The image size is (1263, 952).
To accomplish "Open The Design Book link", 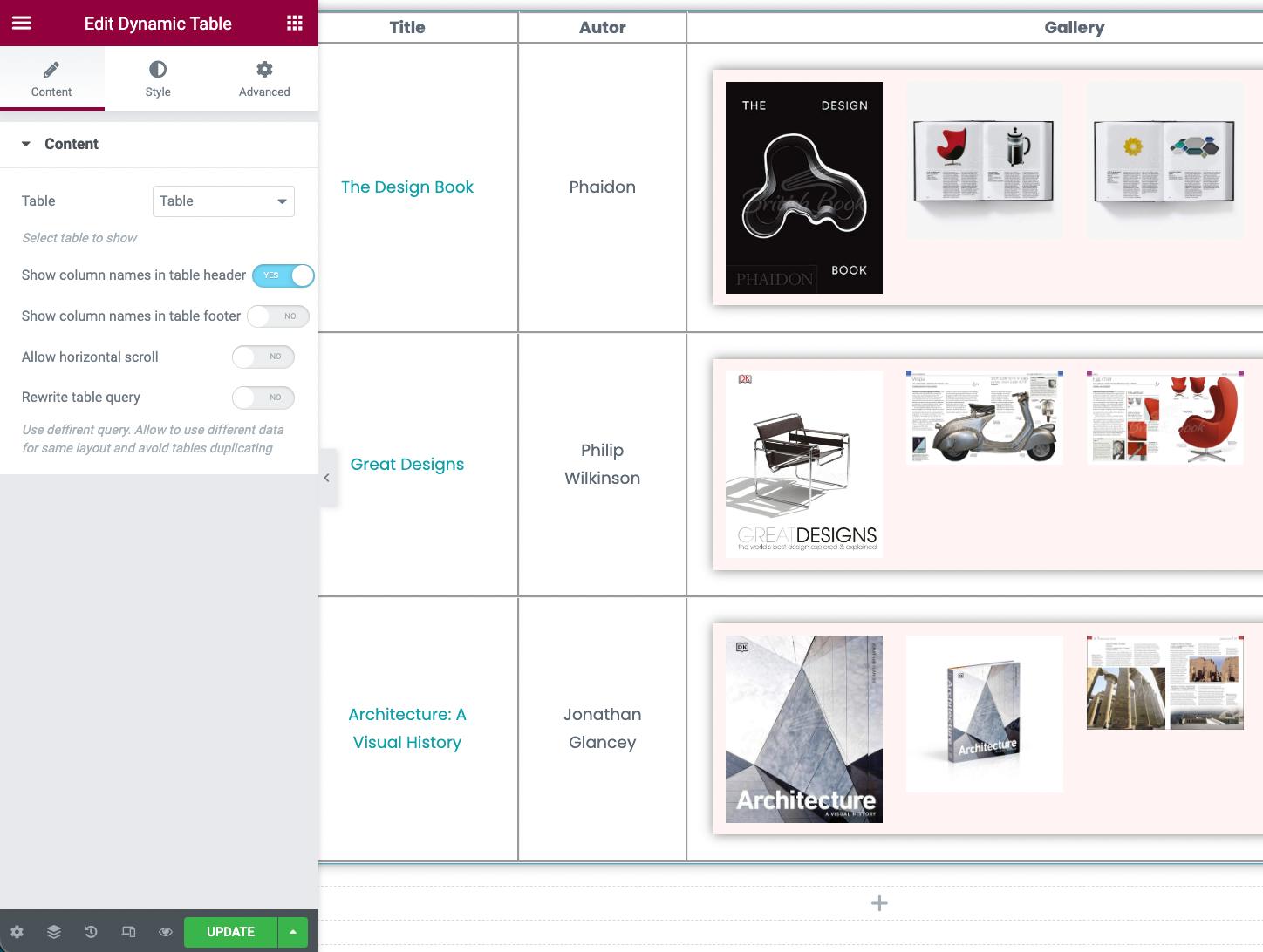I will tap(407, 187).
